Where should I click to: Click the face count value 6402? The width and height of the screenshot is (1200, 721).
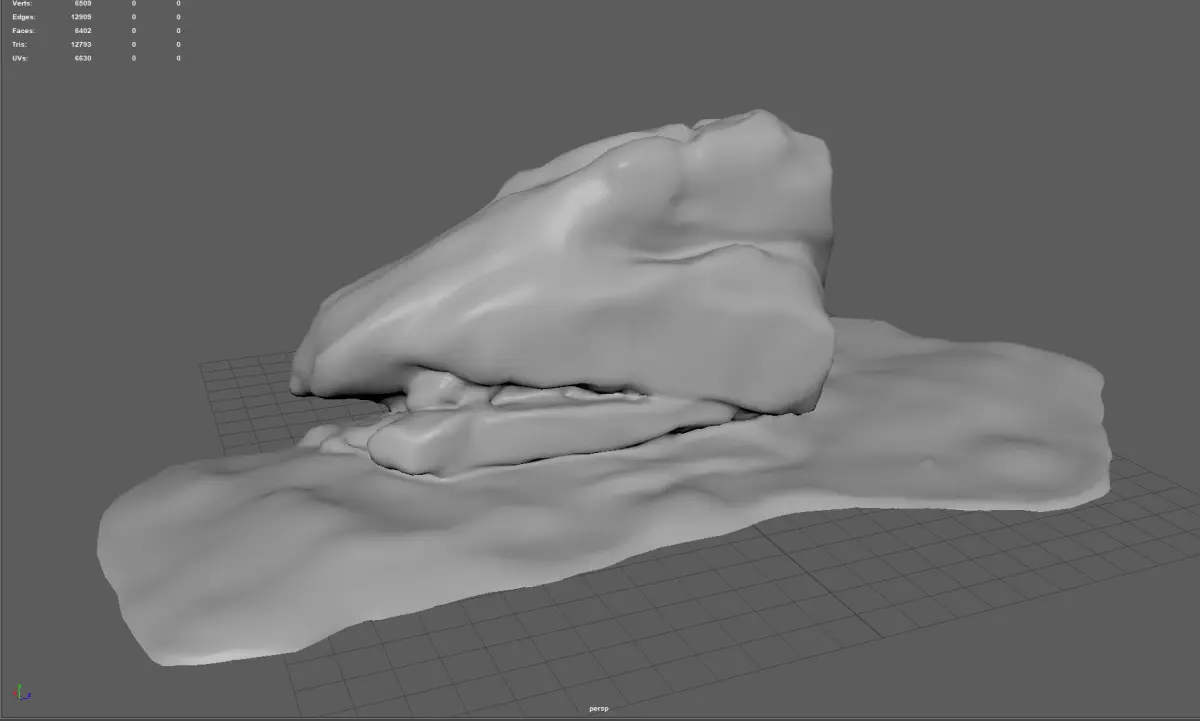83,31
